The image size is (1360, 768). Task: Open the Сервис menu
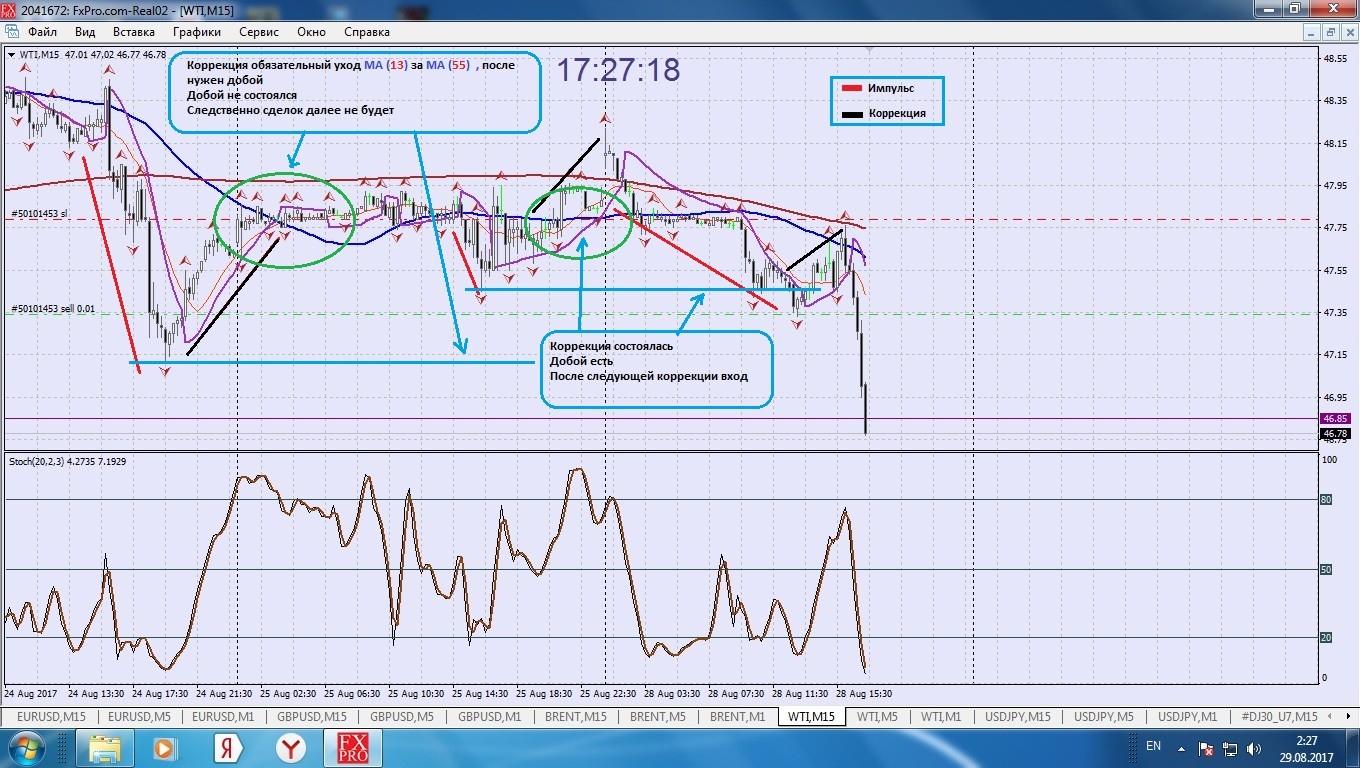pos(259,32)
